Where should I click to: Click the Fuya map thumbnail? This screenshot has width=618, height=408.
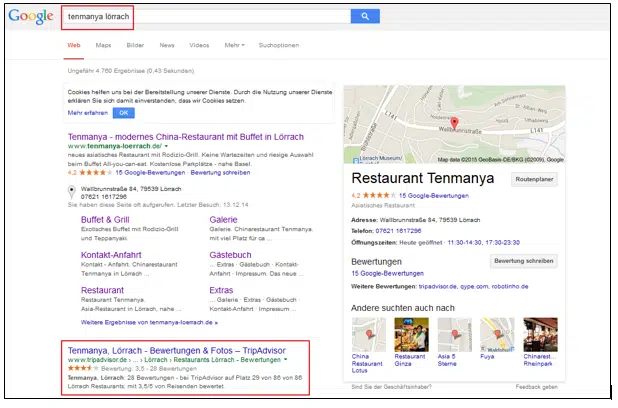pos(497,335)
